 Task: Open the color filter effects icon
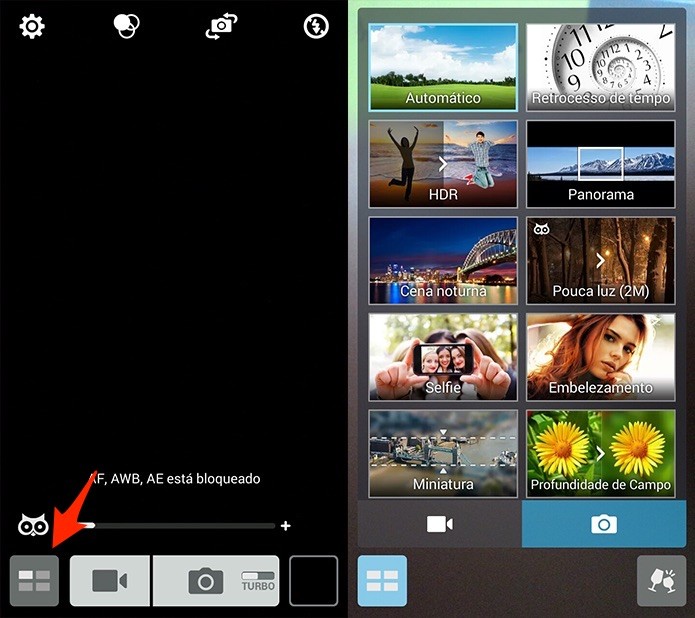point(126,26)
